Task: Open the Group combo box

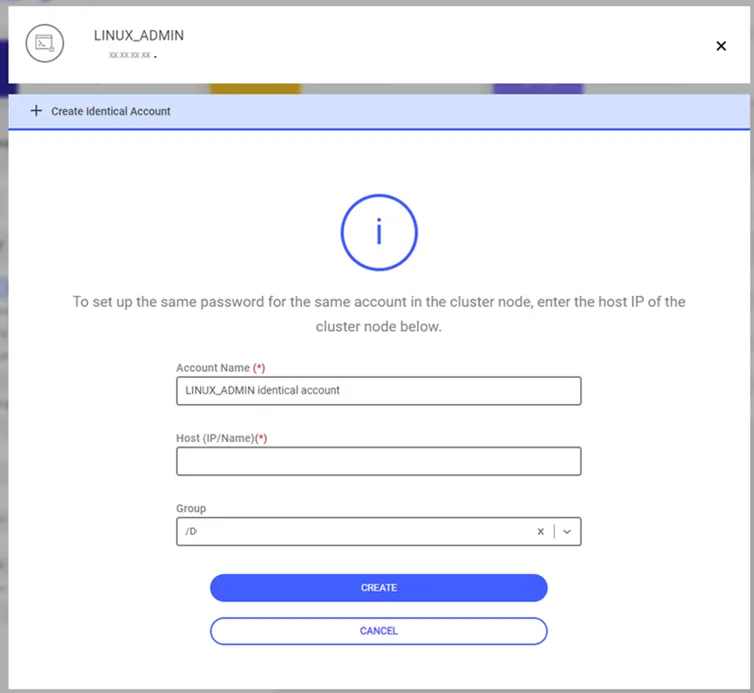Action: [378, 531]
